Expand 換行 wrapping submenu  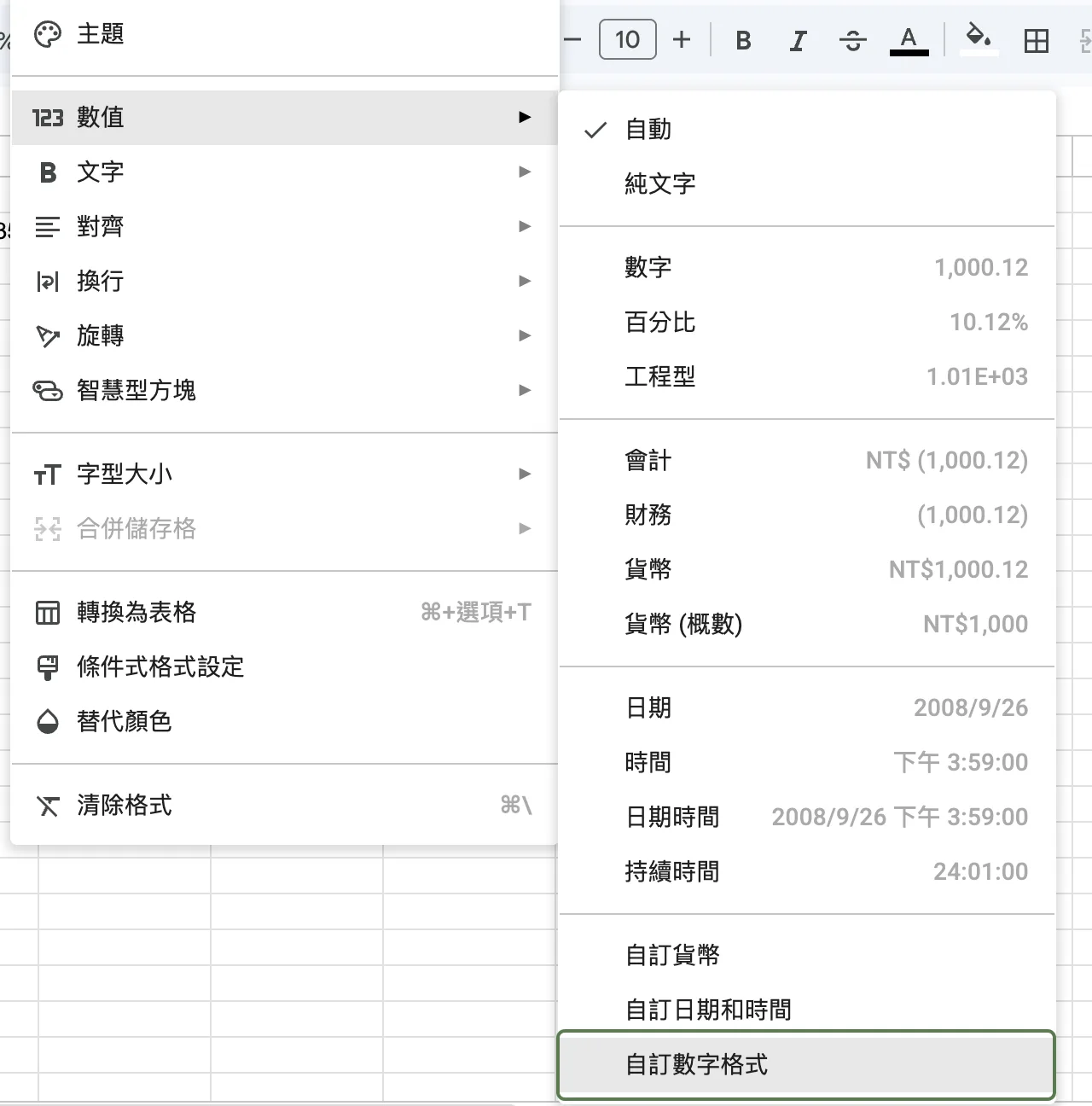[x=285, y=281]
